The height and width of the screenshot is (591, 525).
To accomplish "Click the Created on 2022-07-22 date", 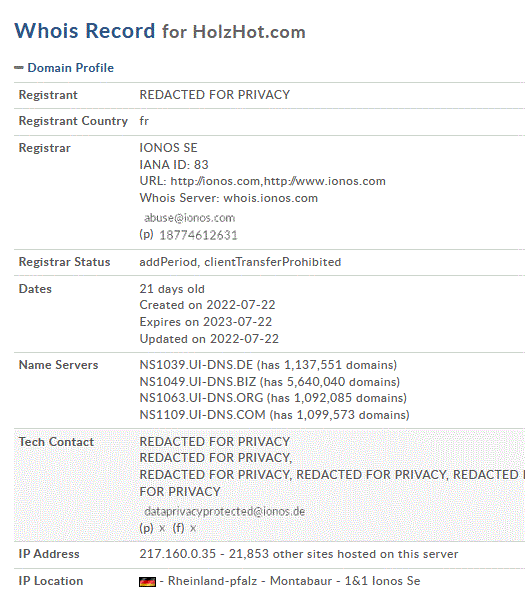I will tap(207, 305).
